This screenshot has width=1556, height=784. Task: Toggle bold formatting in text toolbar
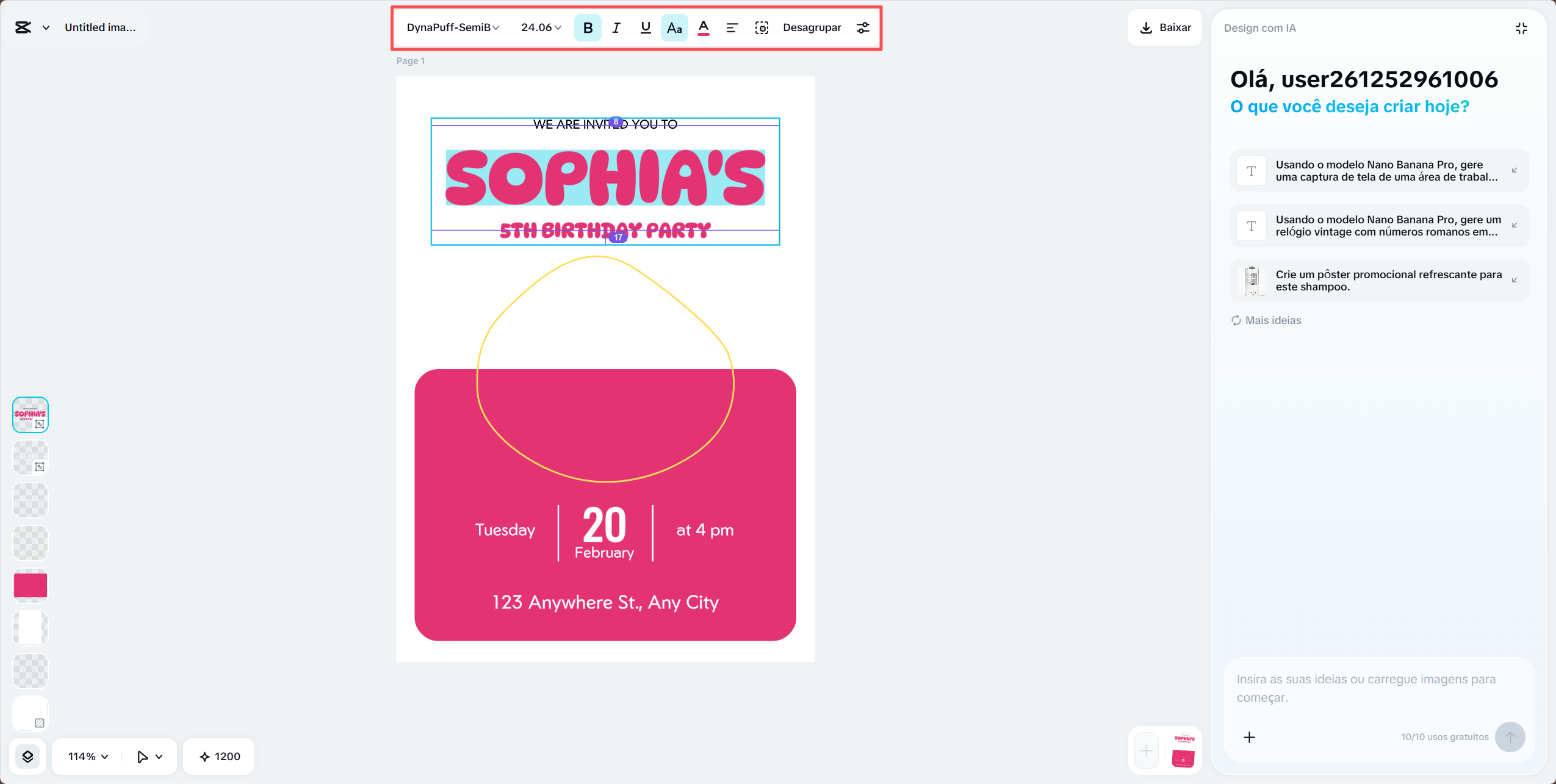588,28
